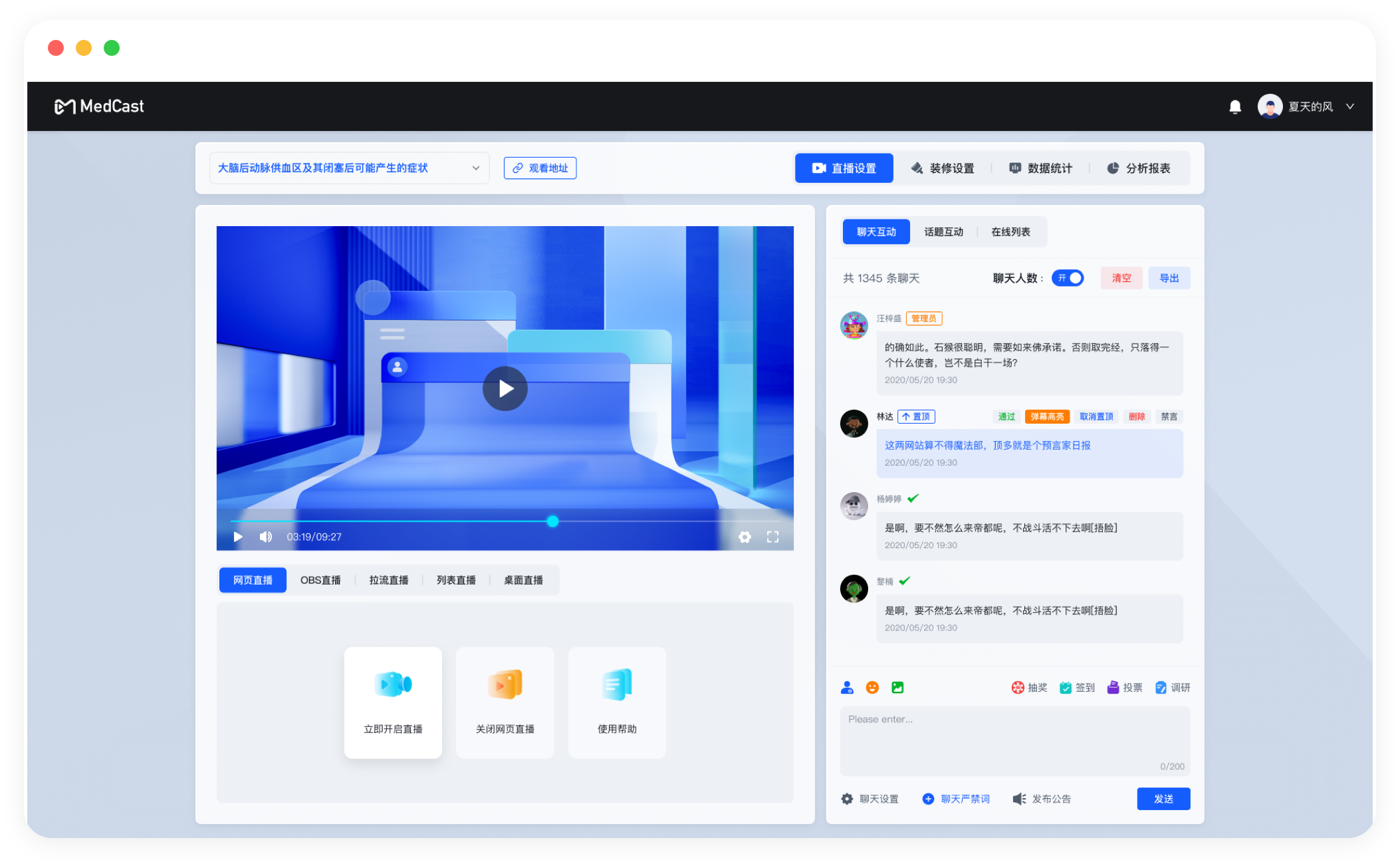Viewport: 1400px width, 866px height.
Task: Open the 分析报表 tab
Action: click(x=1138, y=168)
